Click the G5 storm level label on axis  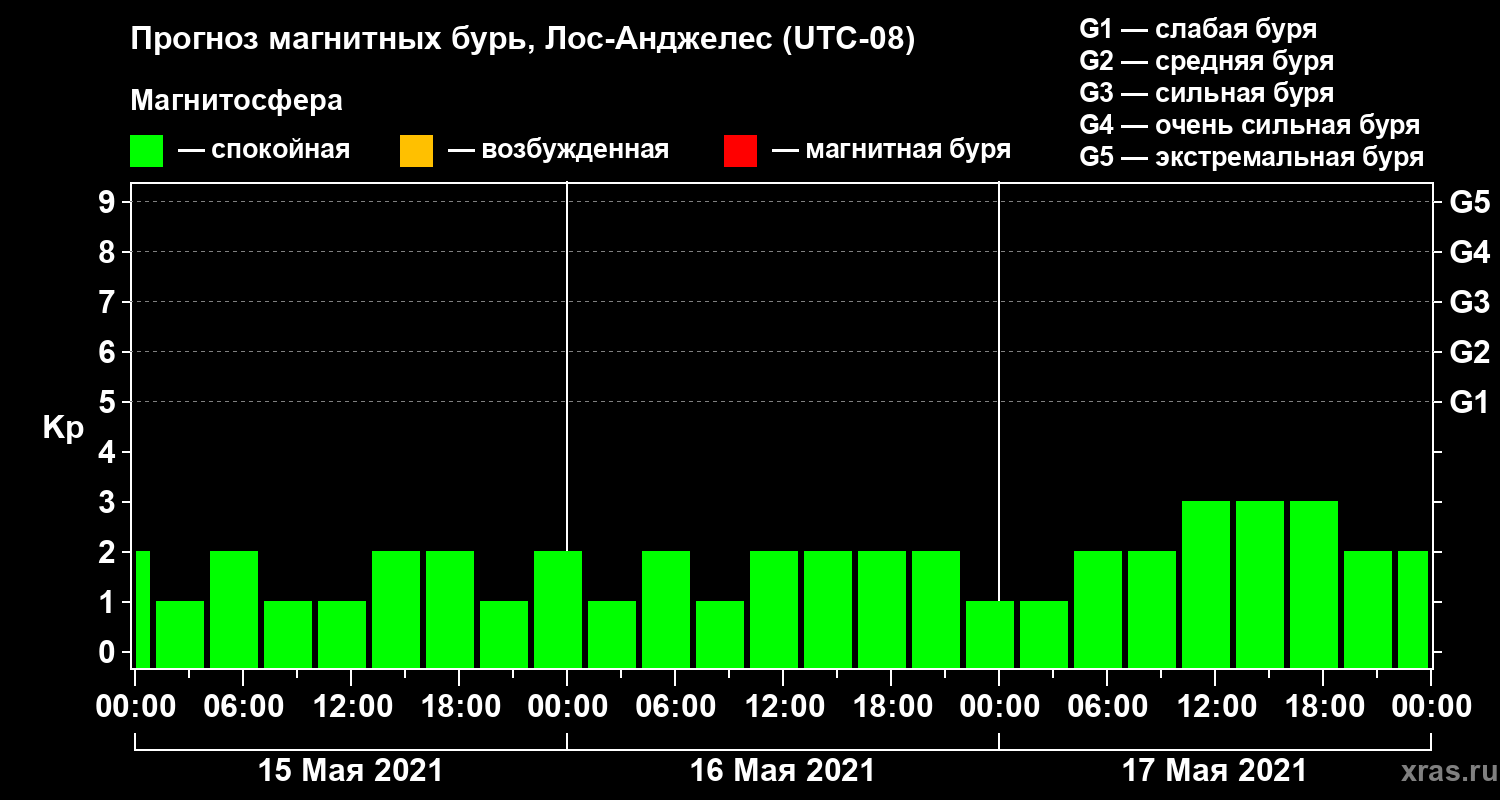[x=1469, y=202]
